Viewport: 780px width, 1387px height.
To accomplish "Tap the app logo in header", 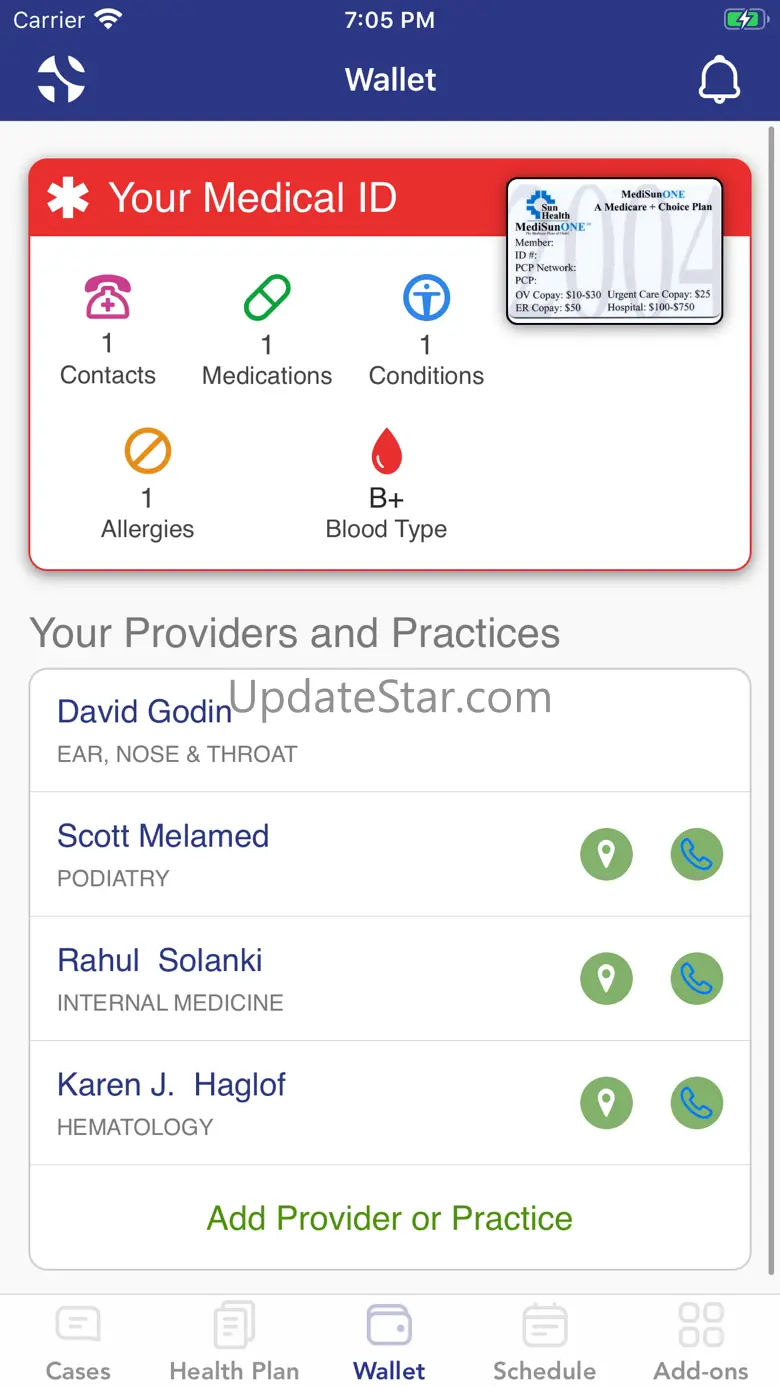I will click(x=61, y=79).
